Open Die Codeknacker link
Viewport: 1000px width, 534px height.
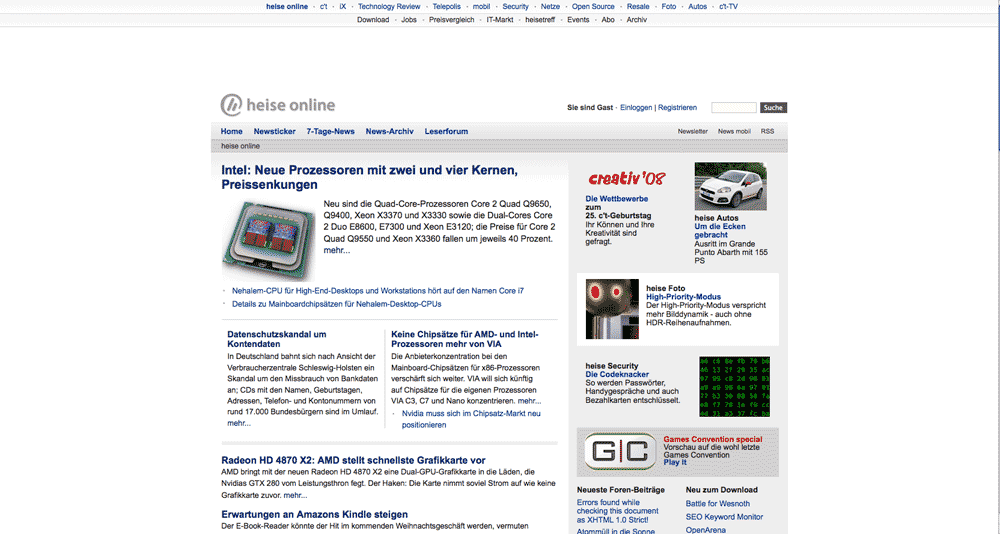click(617, 375)
